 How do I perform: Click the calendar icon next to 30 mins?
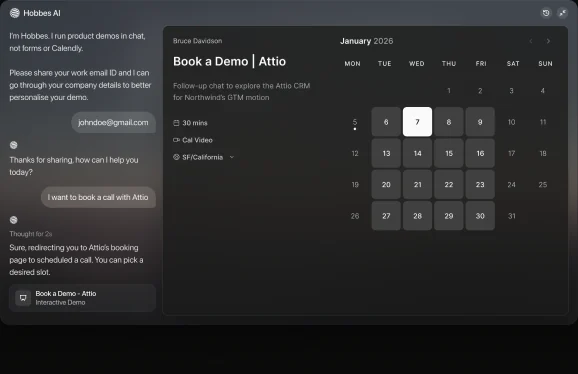pos(176,123)
